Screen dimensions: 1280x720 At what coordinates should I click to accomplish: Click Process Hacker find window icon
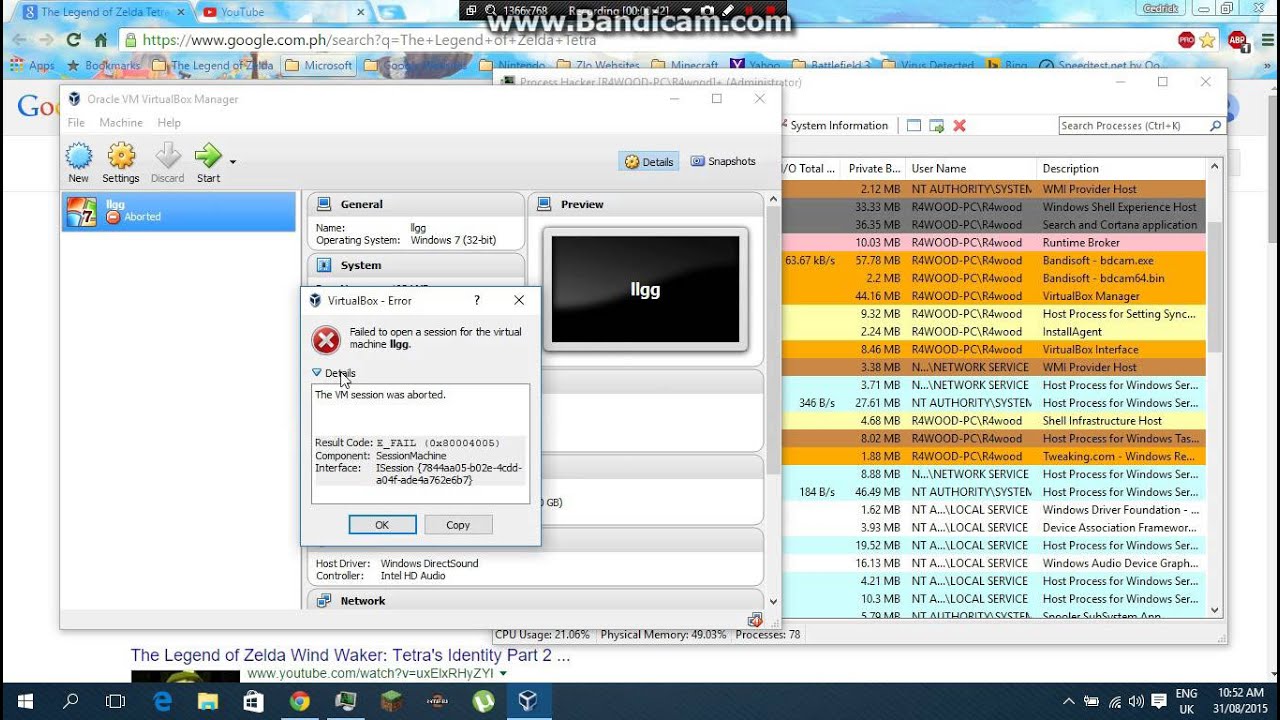(913, 126)
